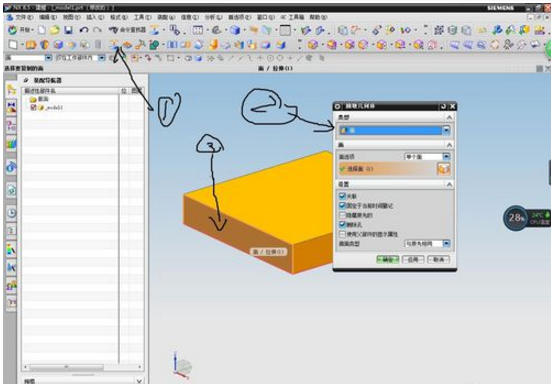This screenshot has width=551, height=384.
Task: Click the New file blank page icon
Action: point(42,30)
